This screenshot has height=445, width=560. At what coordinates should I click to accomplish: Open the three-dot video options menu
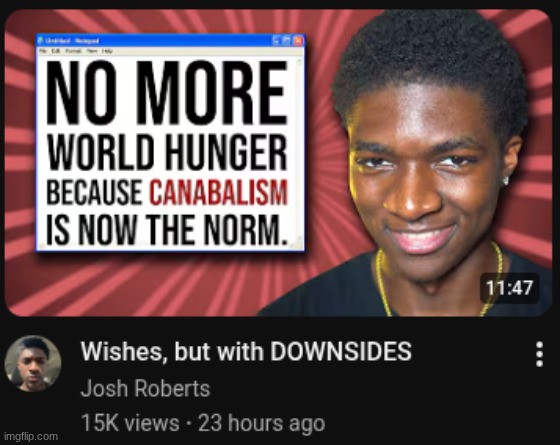click(x=540, y=354)
